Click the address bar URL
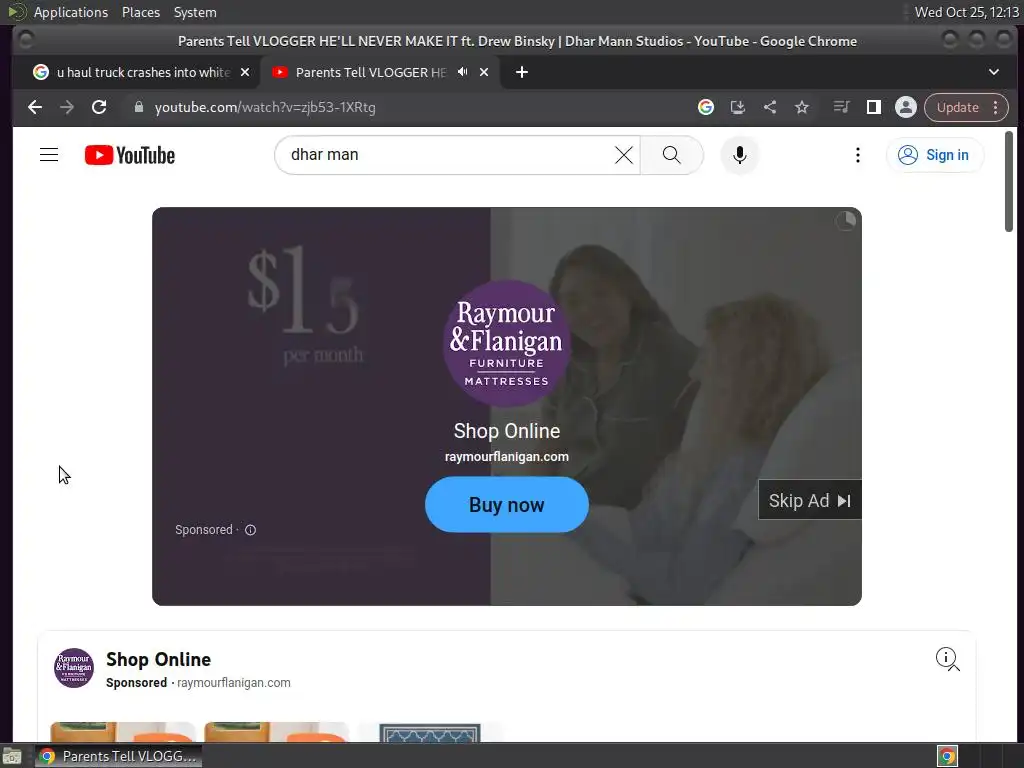 265,107
